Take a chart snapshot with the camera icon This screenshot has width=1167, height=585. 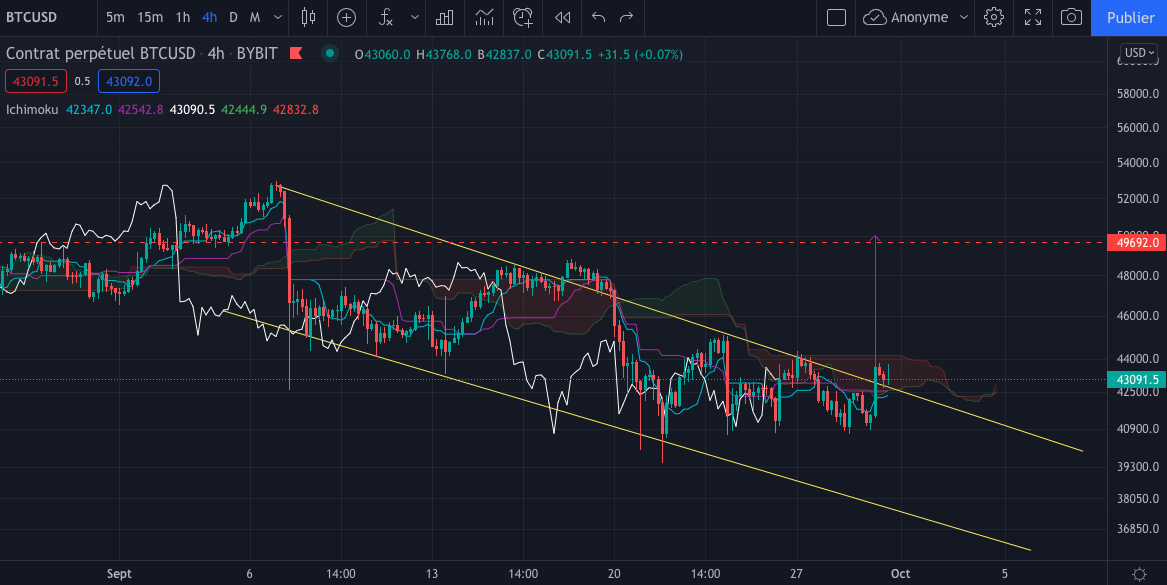click(1072, 17)
